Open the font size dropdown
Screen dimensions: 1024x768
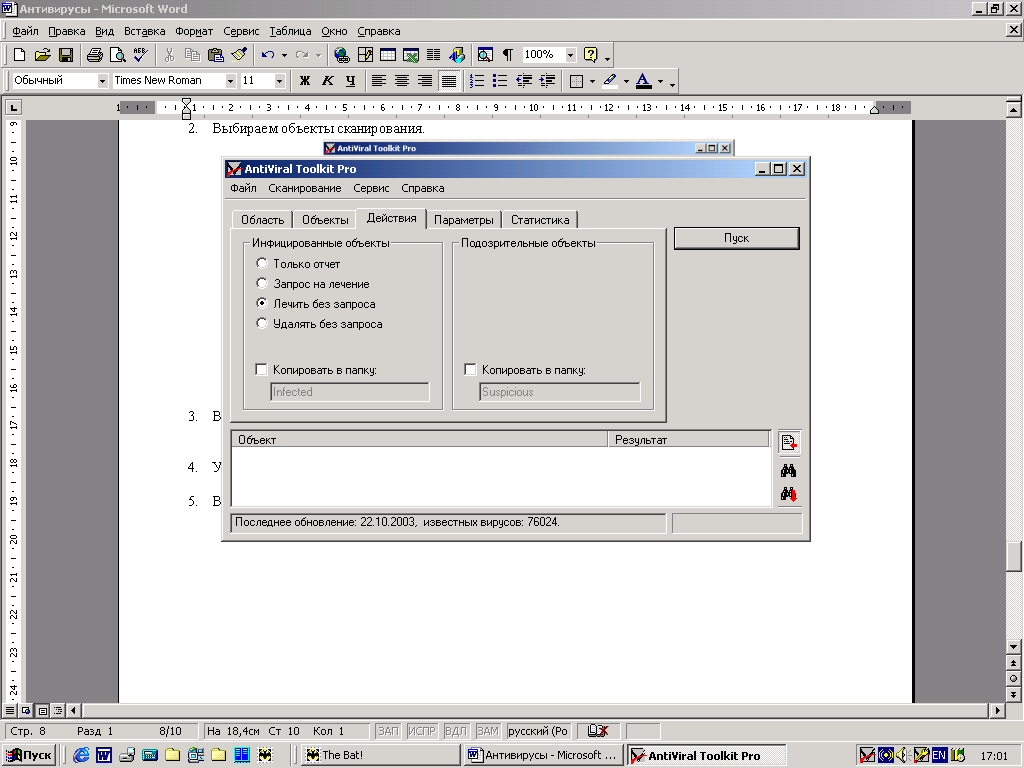(280, 81)
